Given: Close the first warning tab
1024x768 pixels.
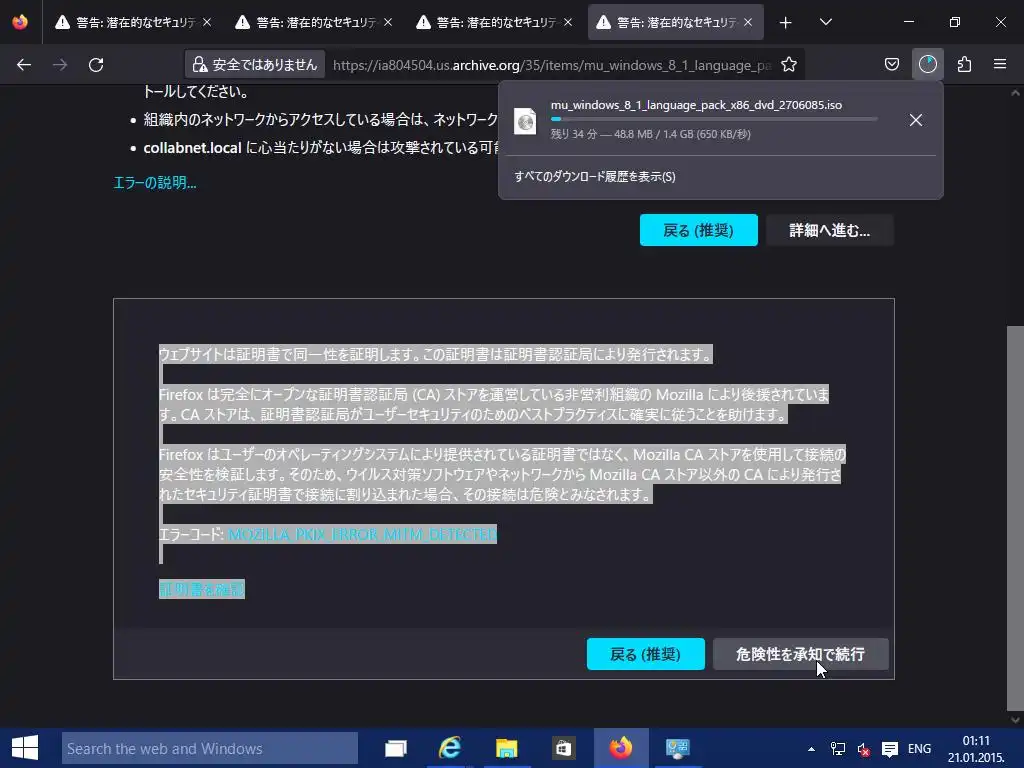Looking at the screenshot, I should (x=207, y=22).
